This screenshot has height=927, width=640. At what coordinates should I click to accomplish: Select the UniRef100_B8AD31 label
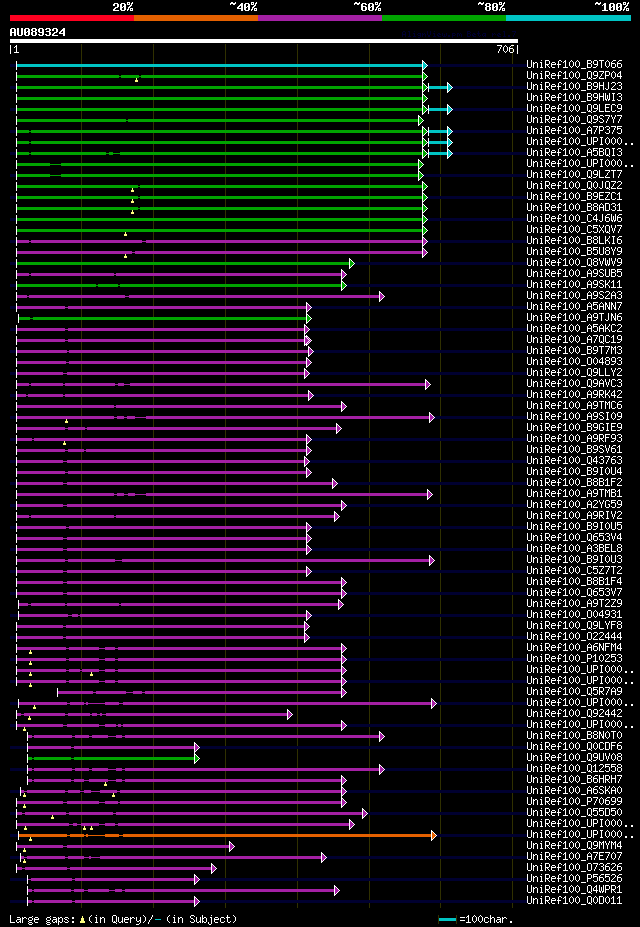pyautogui.click(x=574, y=208)
